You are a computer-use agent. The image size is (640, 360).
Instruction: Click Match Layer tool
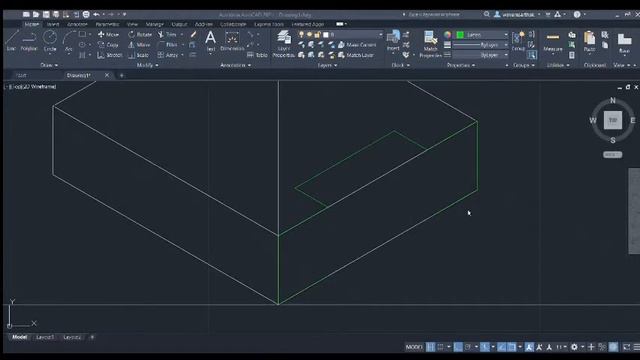coord(356,55)
